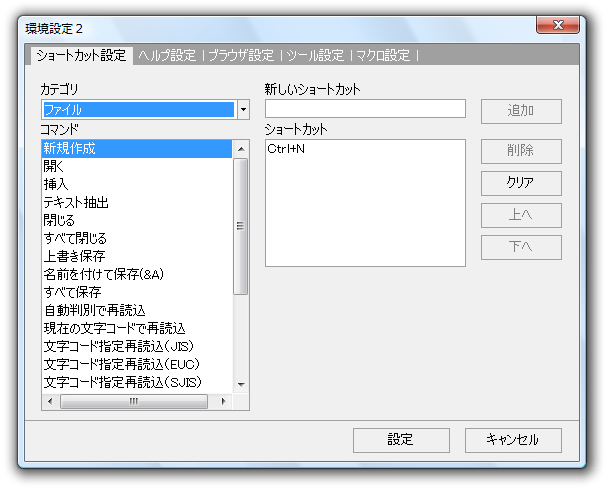Click the 下へ button

(521, 247)
